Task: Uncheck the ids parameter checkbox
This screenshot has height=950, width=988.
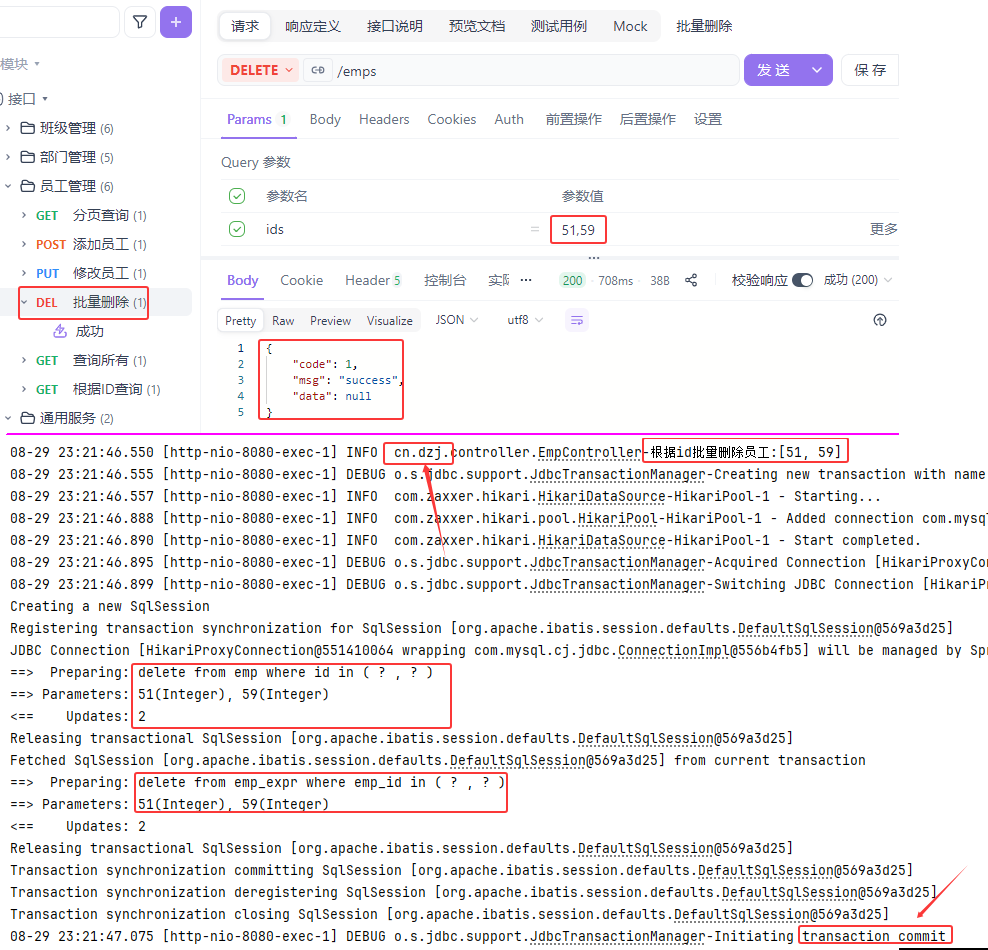Action: [x=237, y=229]
